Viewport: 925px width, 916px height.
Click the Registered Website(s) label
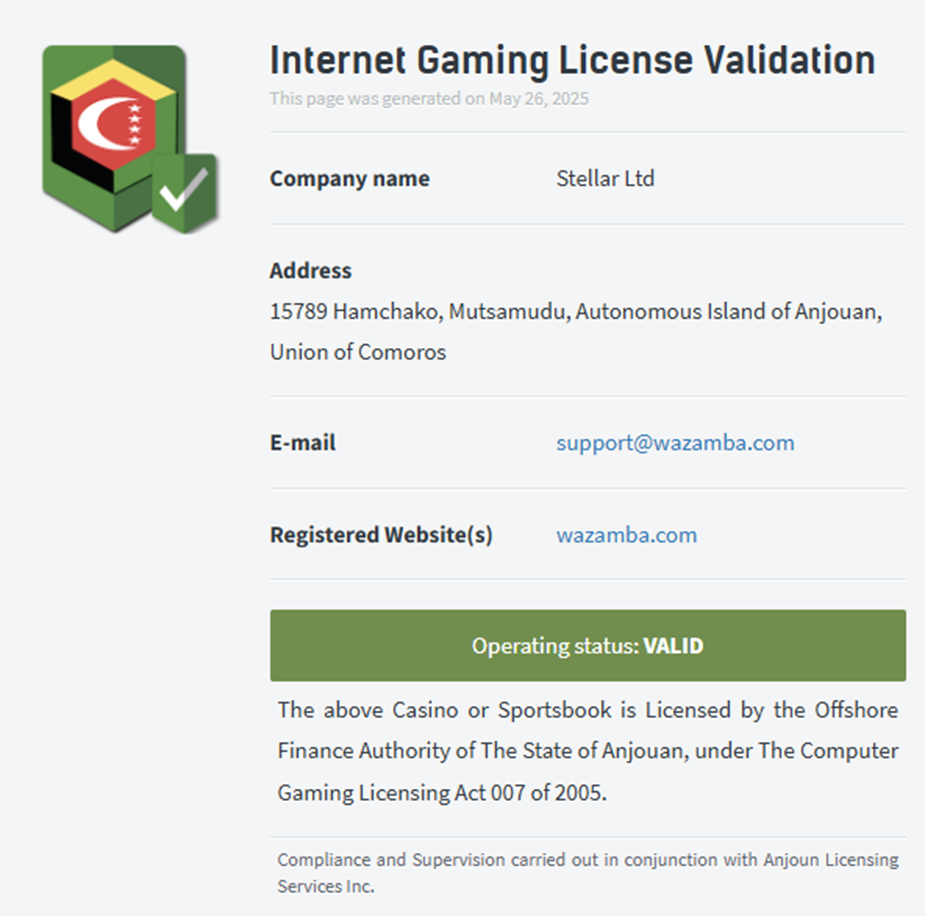pyautogui.click(x=381, y=534)
